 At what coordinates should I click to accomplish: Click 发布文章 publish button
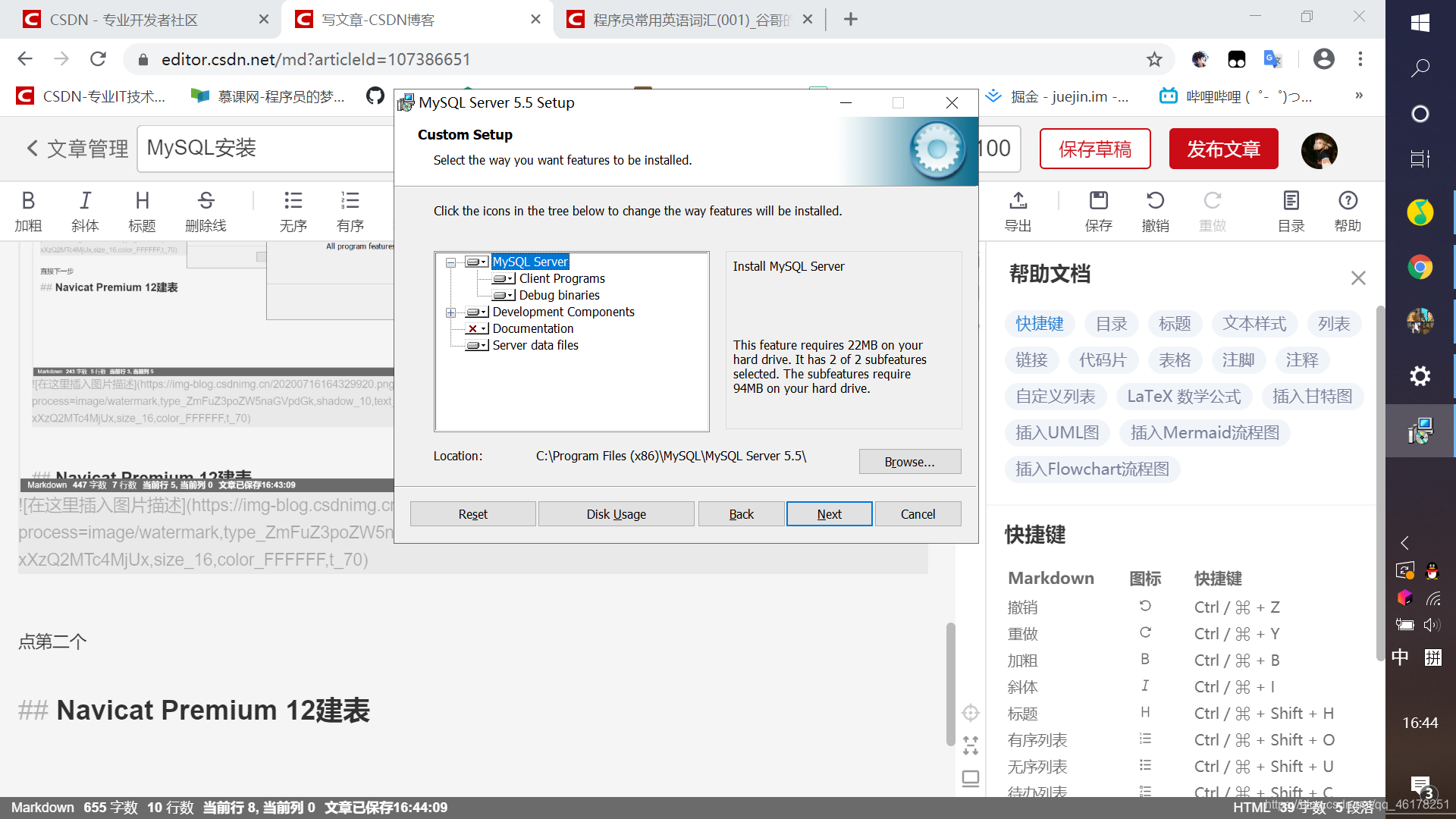(x=1223, y=149)
